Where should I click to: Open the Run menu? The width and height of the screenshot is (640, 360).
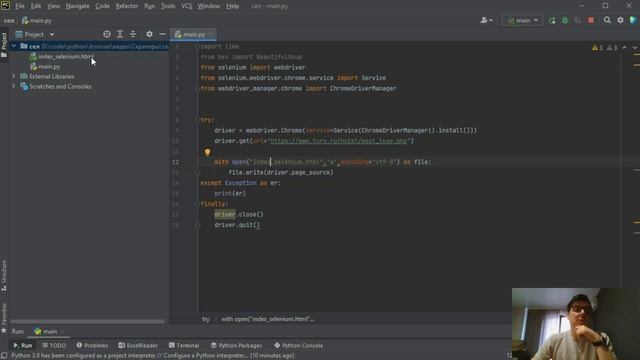point(149,6)
